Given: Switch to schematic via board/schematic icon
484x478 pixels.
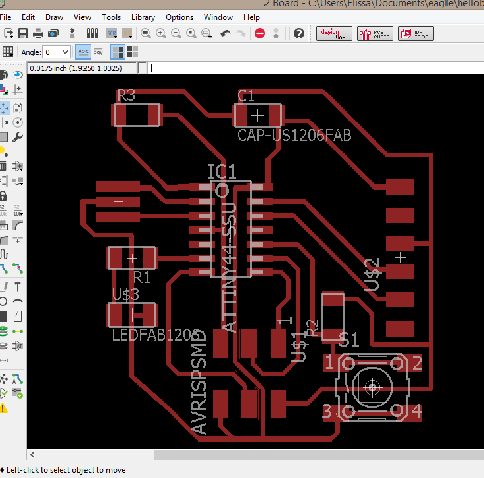Looking at the screenshot, I should [72, 33].
